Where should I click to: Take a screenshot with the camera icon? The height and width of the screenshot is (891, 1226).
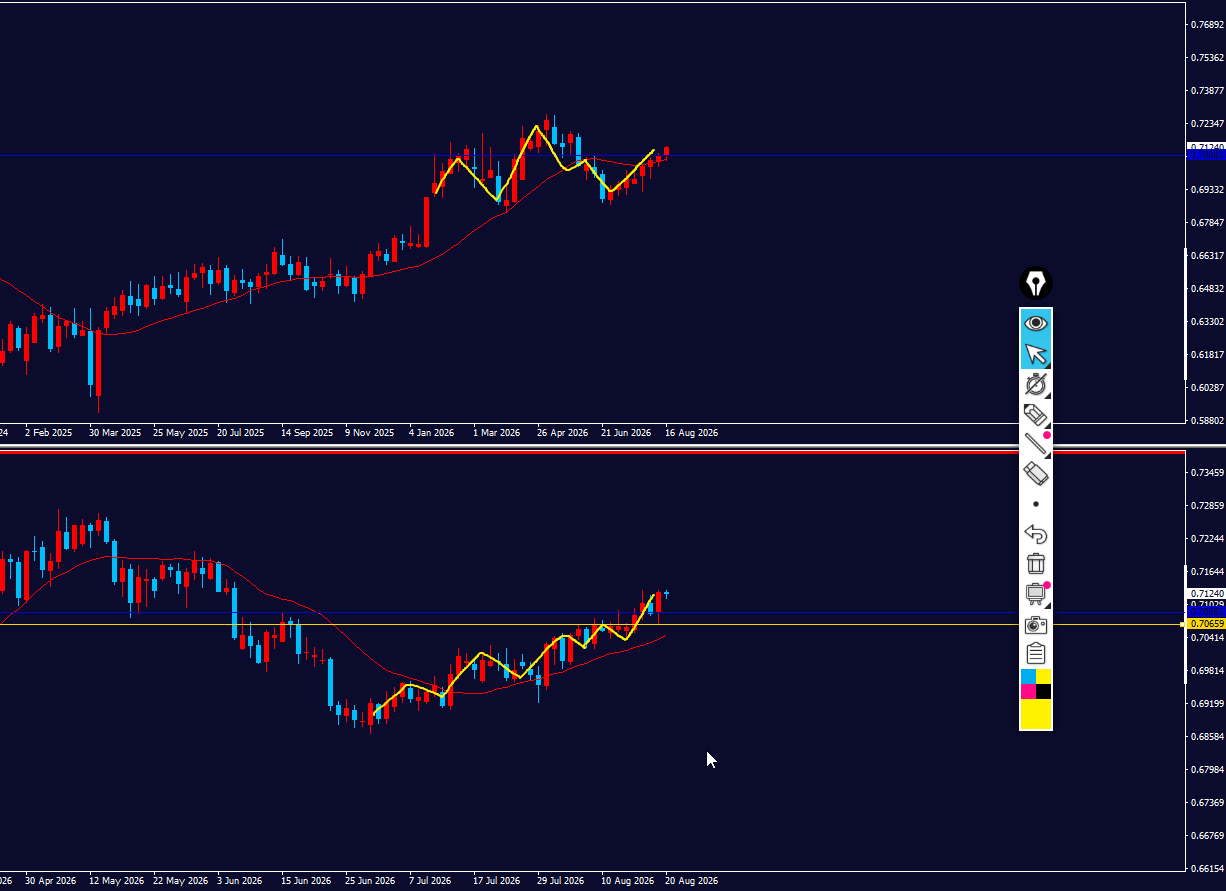[x=1036, y=624]
